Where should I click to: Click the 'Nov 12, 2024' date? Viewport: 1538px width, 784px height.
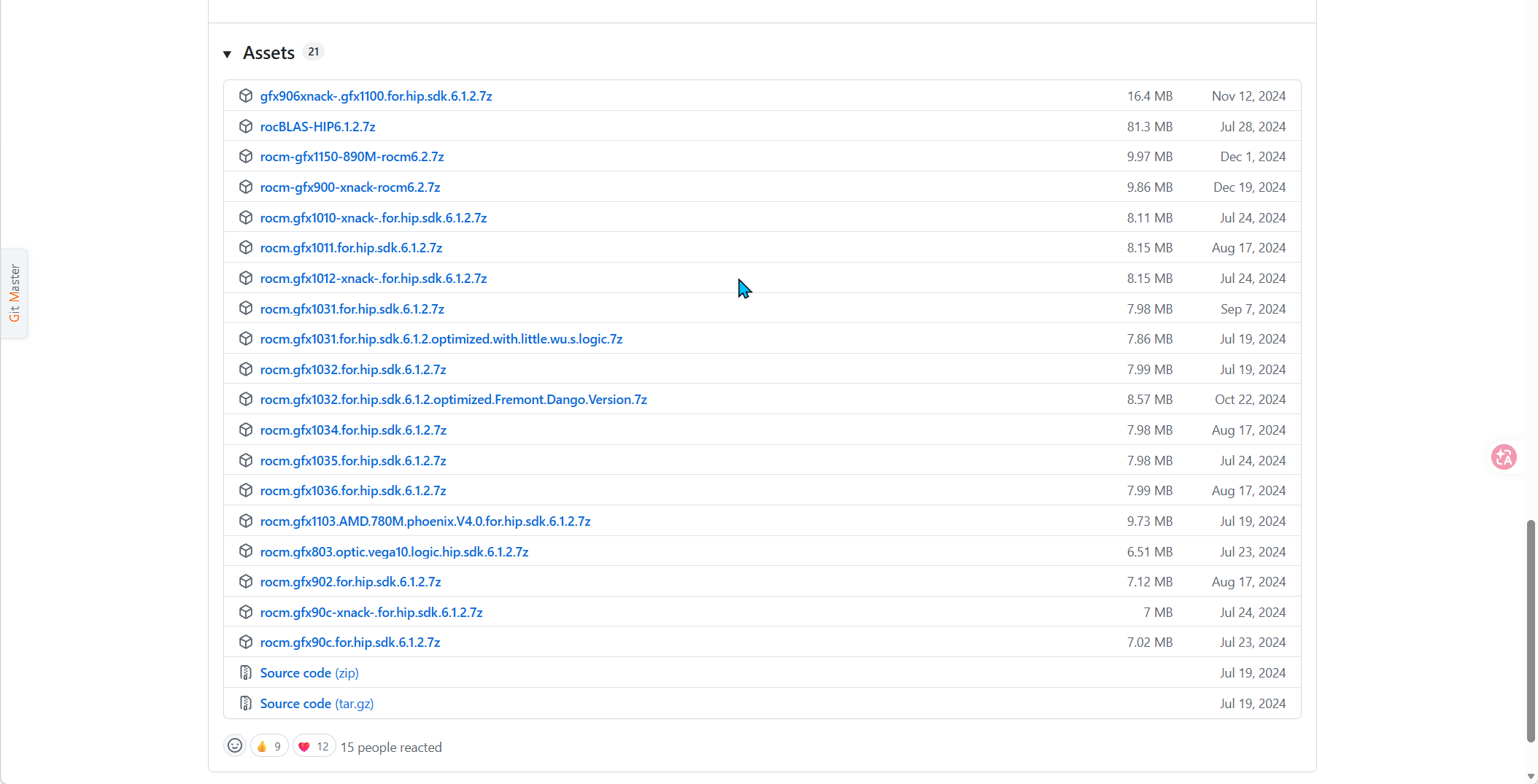click(1248, 96)
